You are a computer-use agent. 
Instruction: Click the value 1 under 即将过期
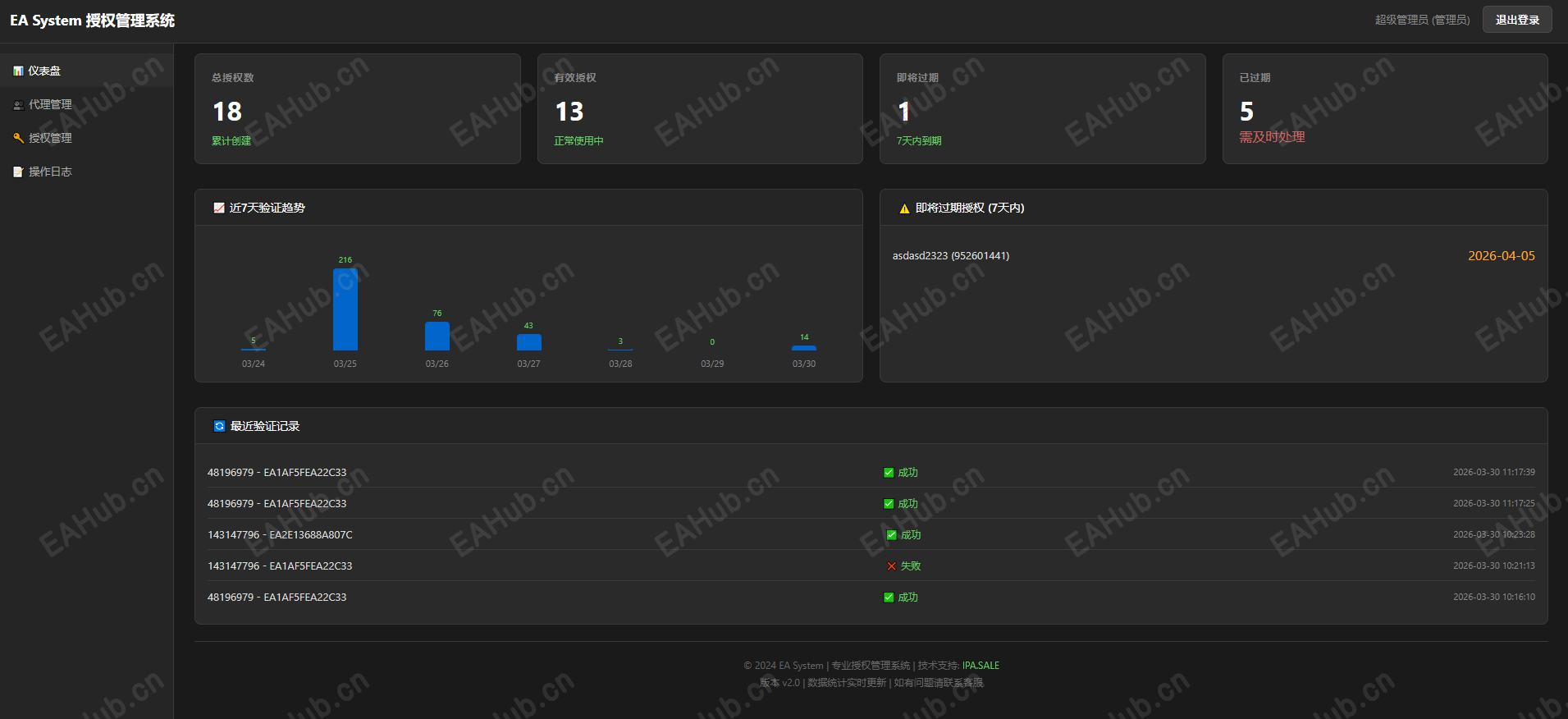coord(903,112)
